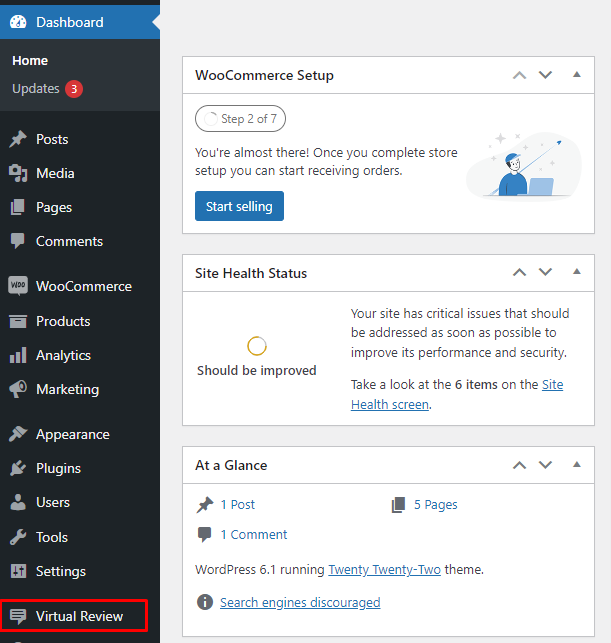
Task: Click the Should be improved label
Action: point(257,371)
